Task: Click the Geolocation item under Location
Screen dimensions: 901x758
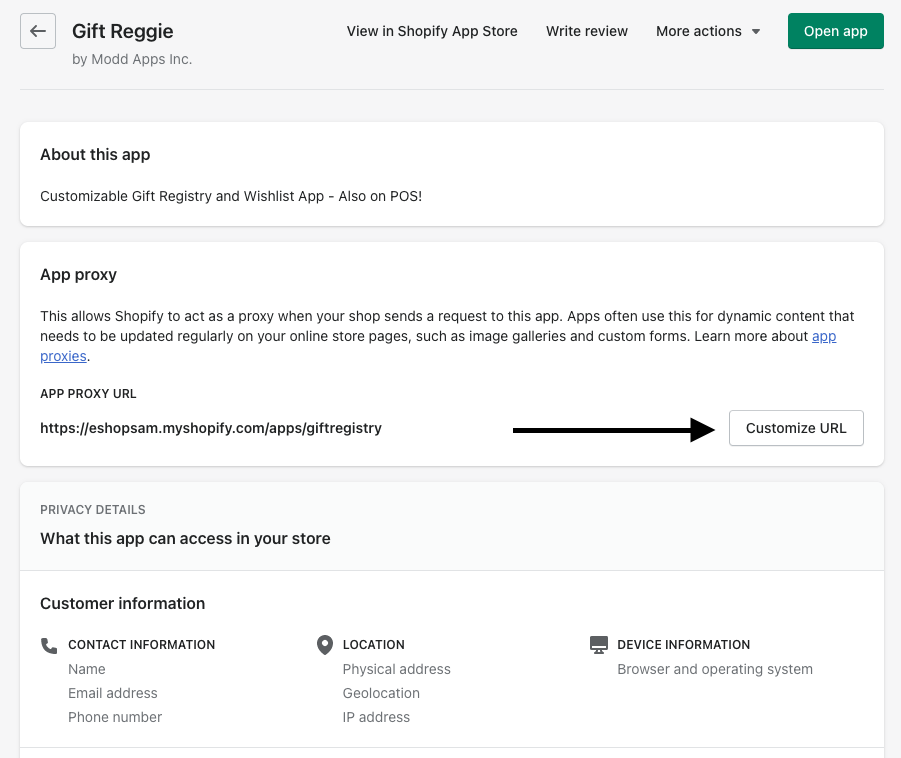Action: 381,693
